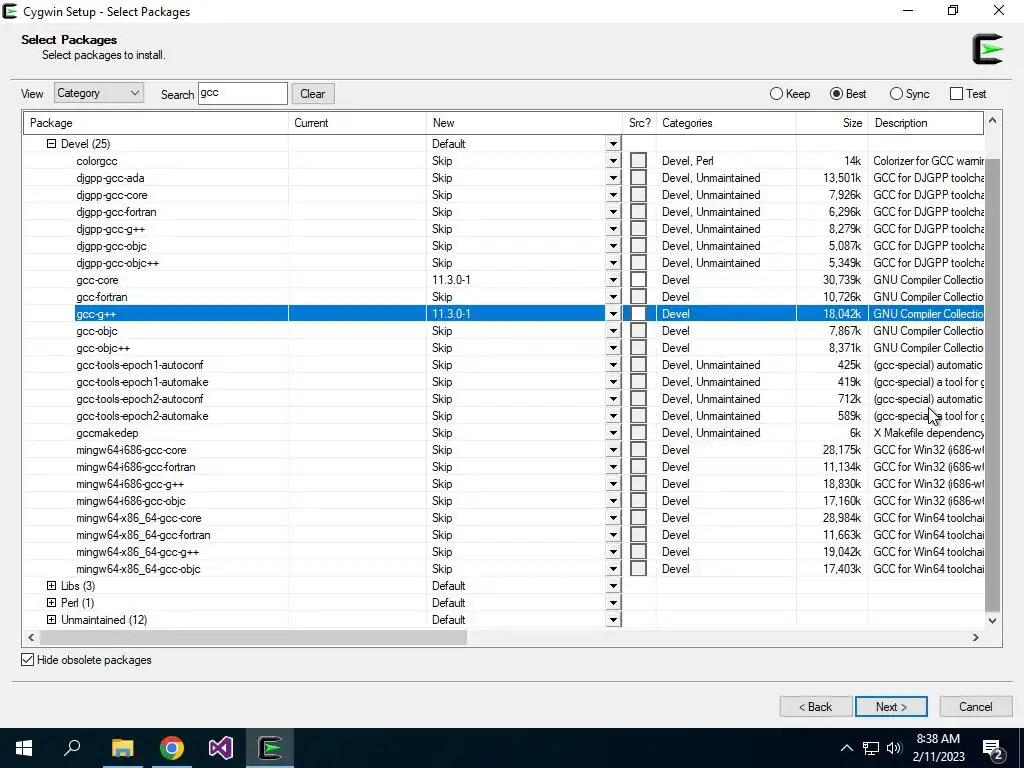The width and height of the screenshot is (1024, 768).
Task: Open File Explorer from taskbar
Action: pyautogui.click(x=122, y=748)
